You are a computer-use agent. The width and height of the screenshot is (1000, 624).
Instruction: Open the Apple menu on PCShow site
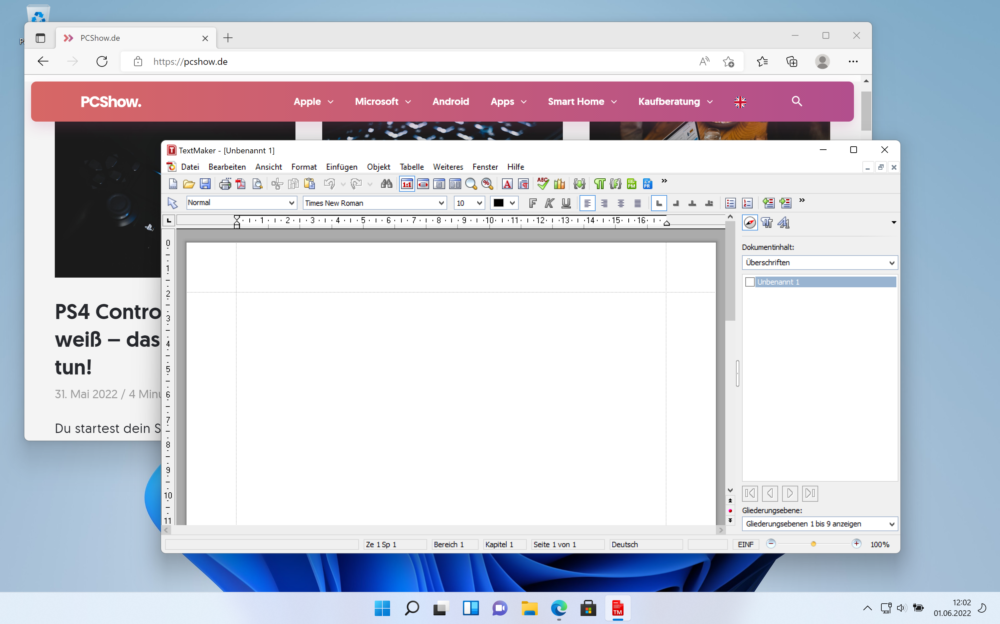[x=313, y=101]
